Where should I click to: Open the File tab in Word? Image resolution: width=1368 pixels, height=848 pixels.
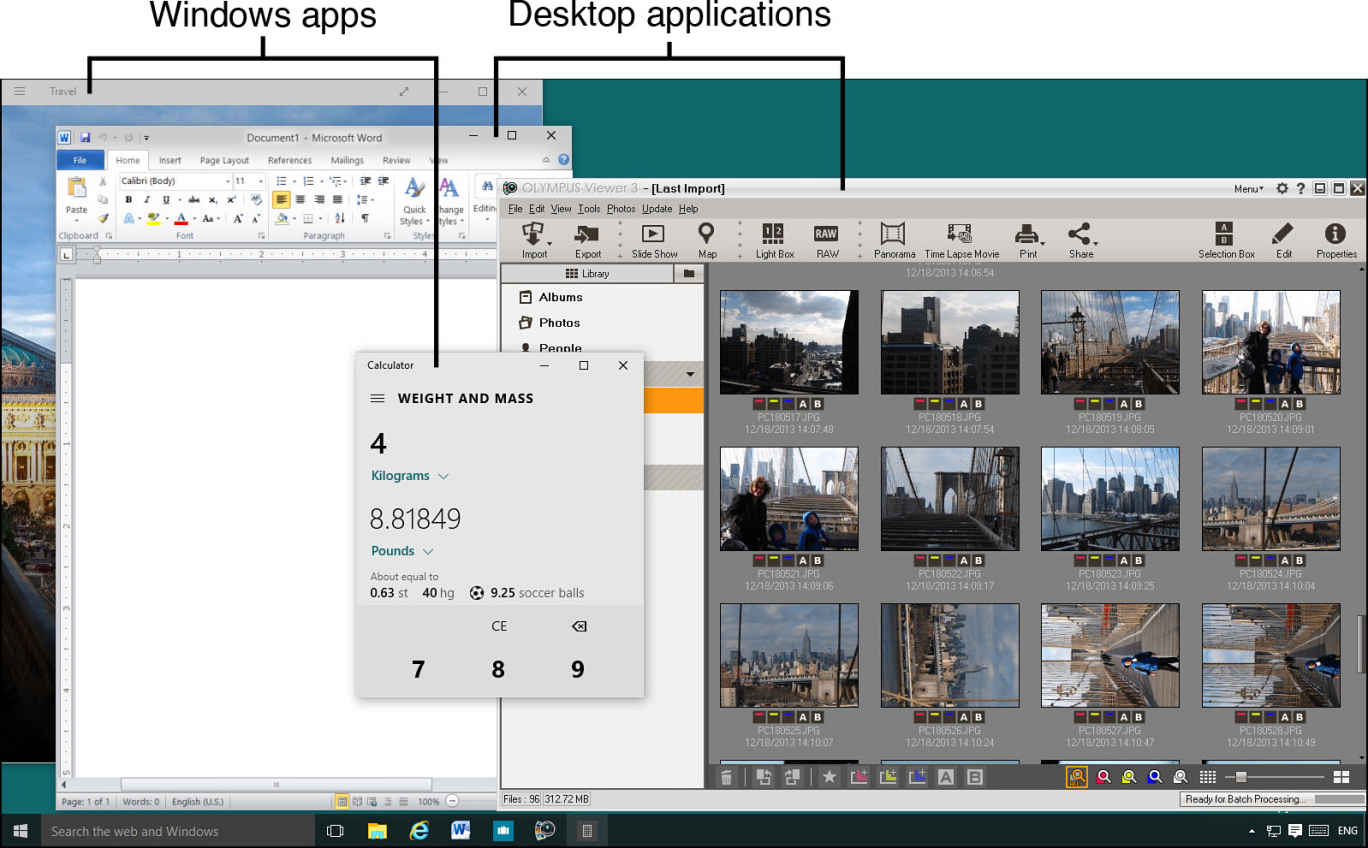80,160
